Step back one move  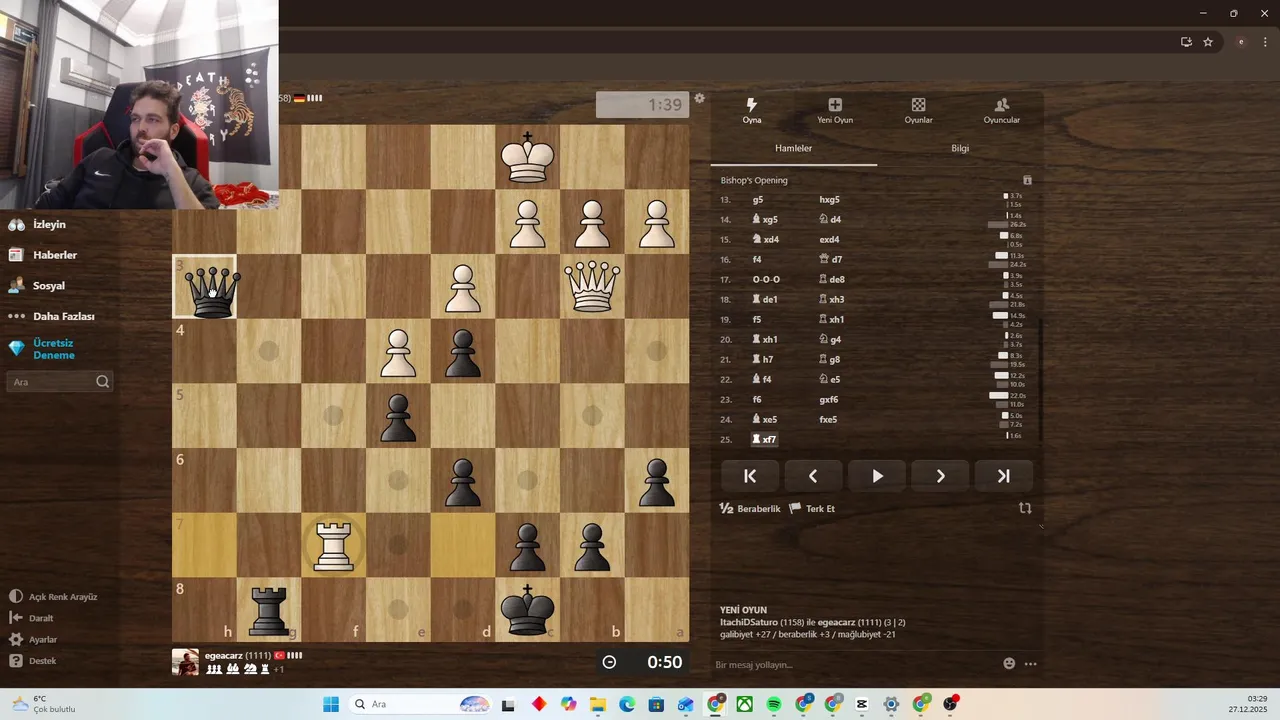tap(813, 476)
